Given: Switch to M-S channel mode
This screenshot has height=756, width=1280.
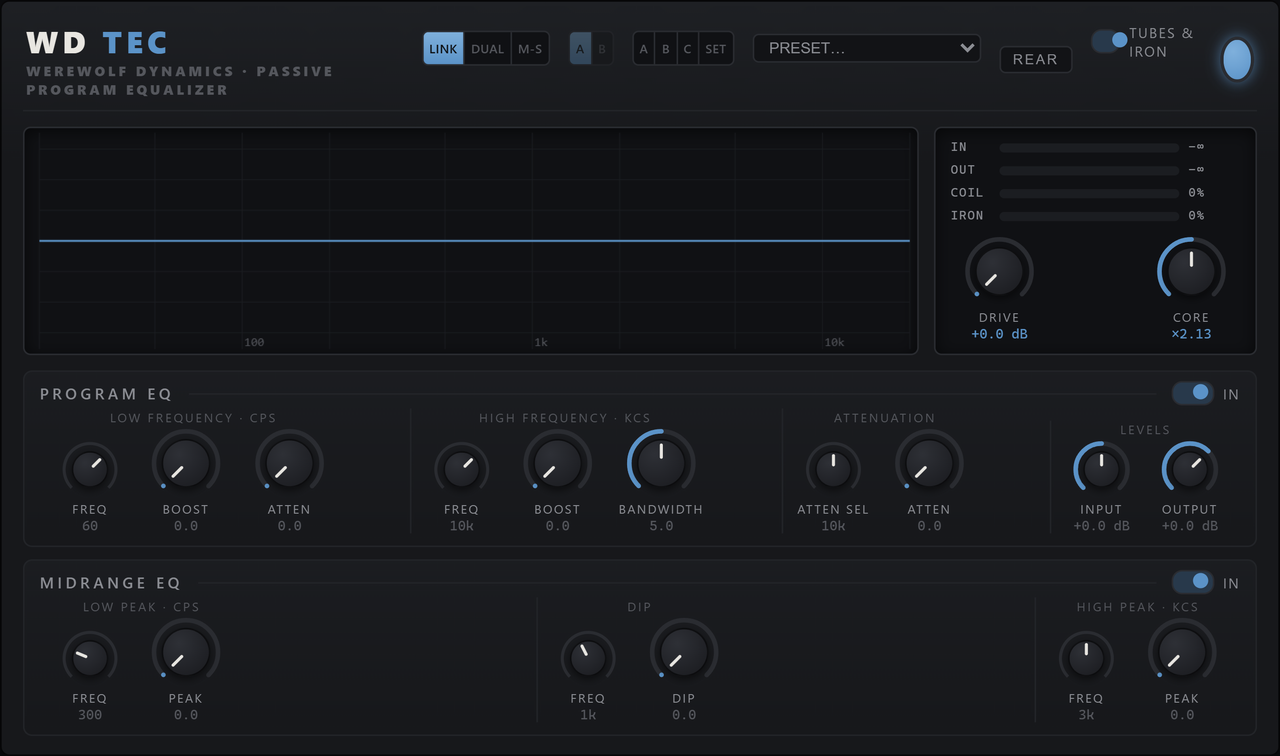Looking at the screenshot, I should click(530, 48).
